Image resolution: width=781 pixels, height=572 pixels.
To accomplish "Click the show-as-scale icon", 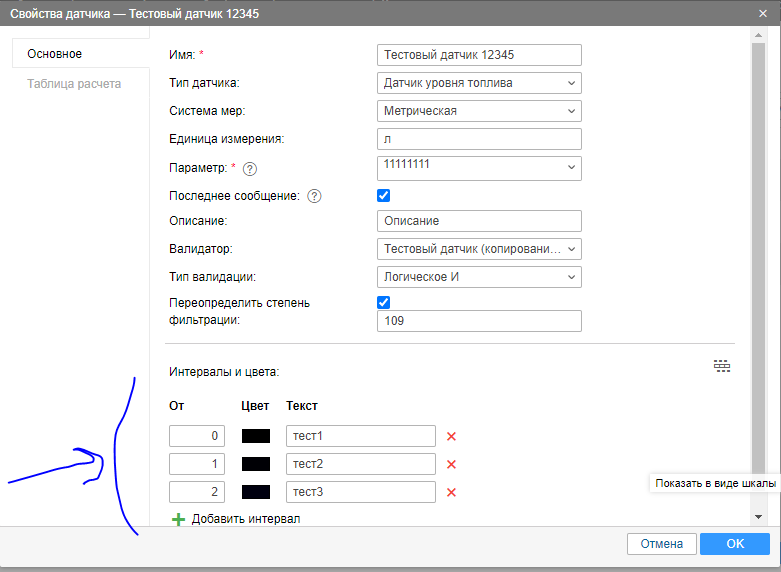I will coord(722,367).
